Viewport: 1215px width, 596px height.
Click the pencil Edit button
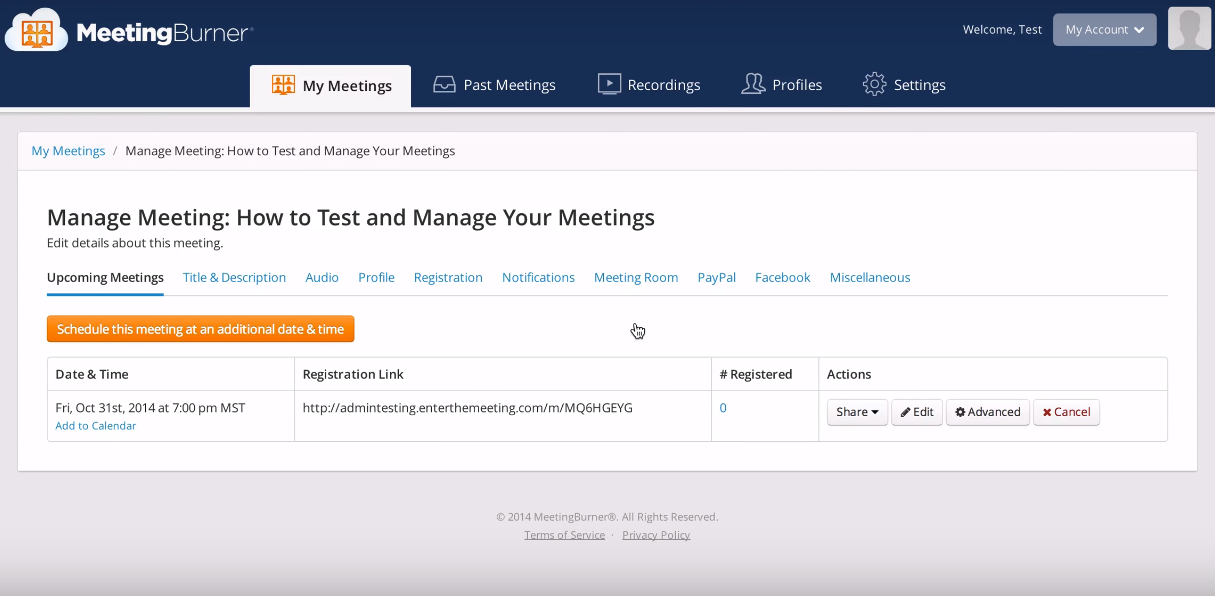tap(917, 412)
